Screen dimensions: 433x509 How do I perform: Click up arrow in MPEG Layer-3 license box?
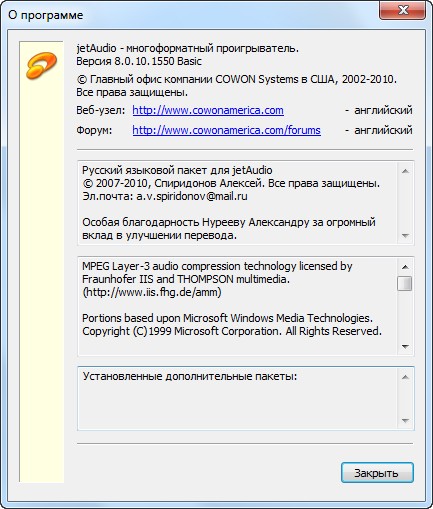[x=405, y=267]
